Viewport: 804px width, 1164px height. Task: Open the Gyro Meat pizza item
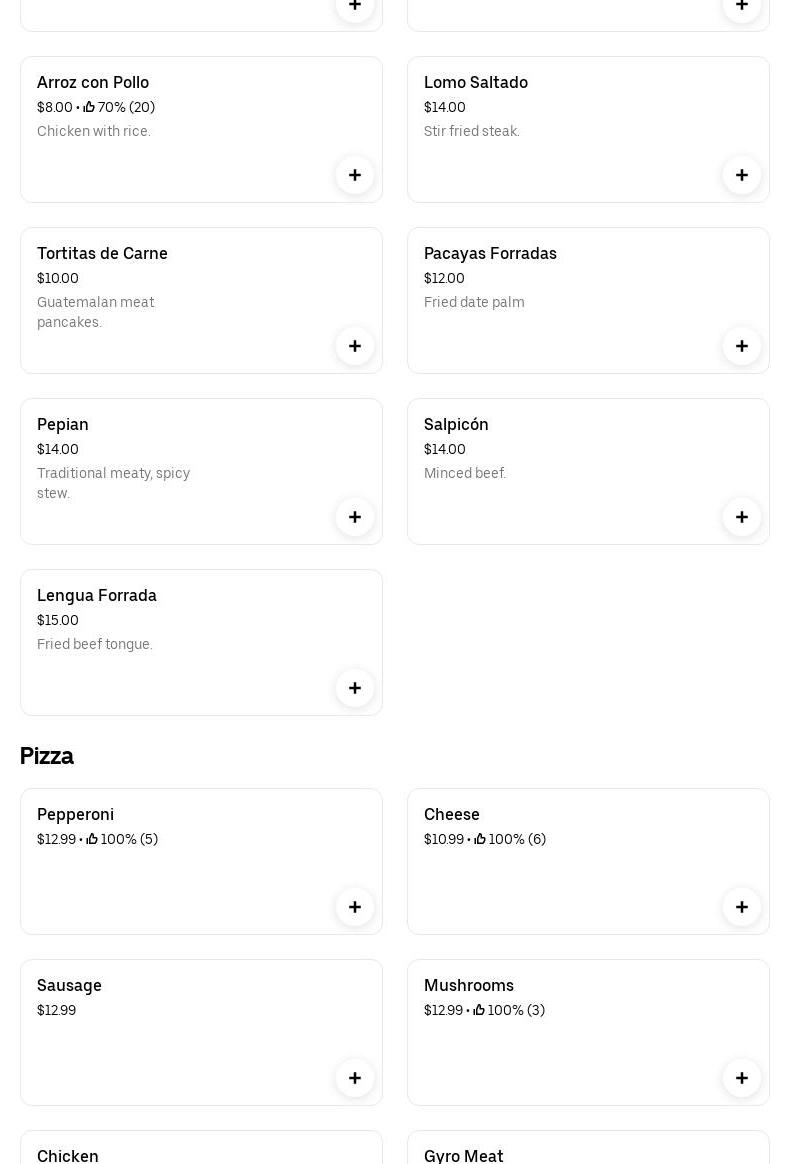464,1155
